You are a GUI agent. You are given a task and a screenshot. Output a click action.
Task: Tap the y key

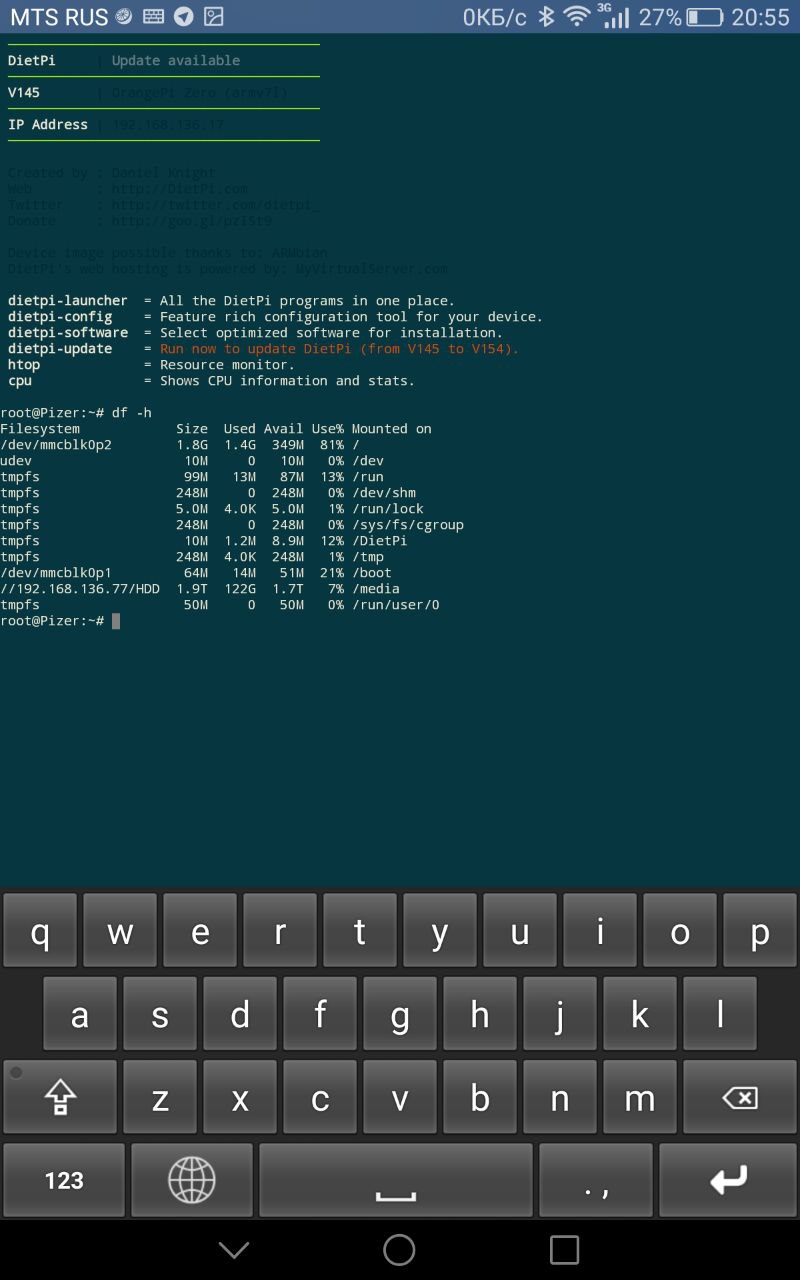click(x=440, y=931)
